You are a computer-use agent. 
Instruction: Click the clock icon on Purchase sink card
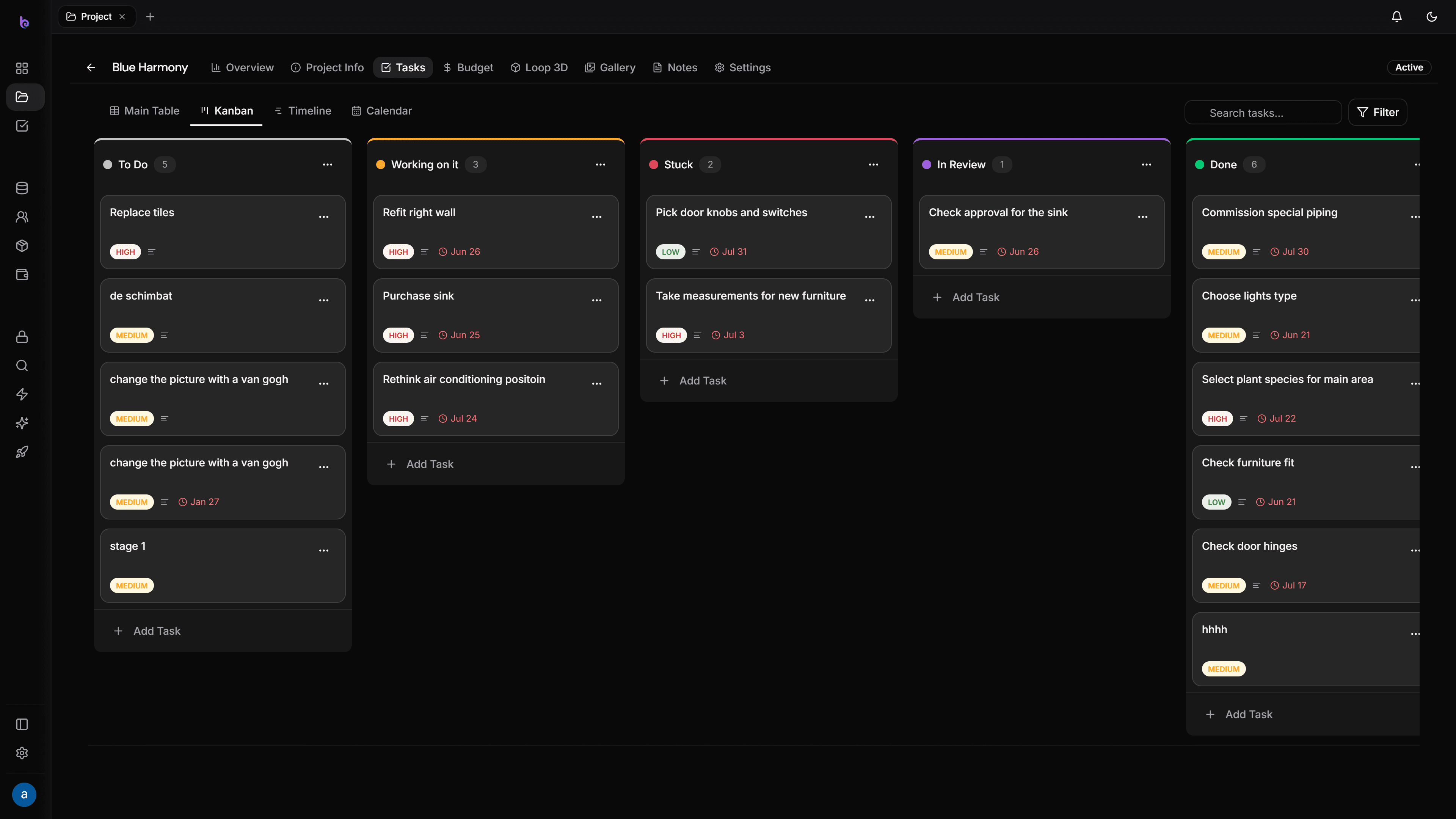coord(442,335)
